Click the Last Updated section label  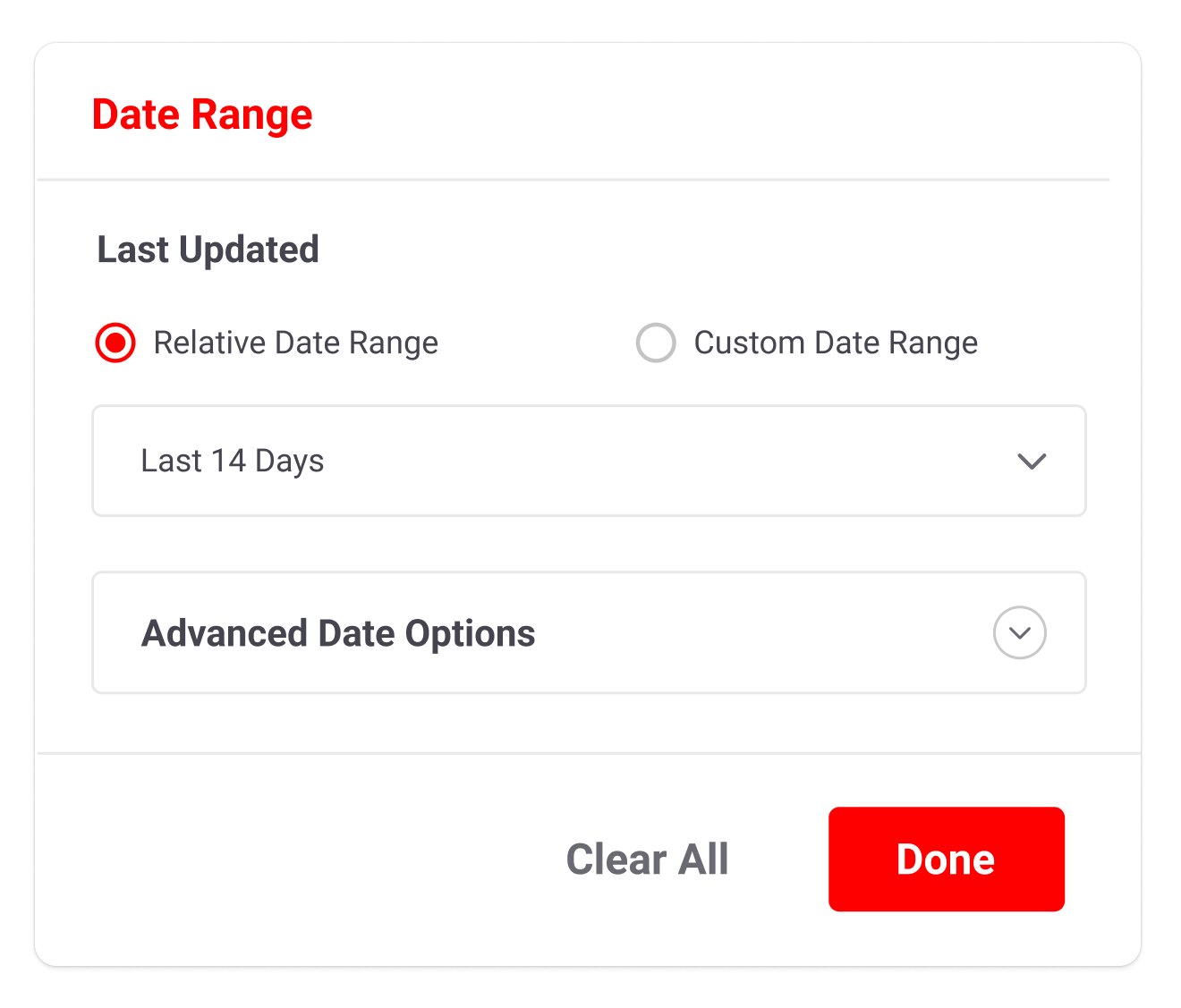coord(208,250)
